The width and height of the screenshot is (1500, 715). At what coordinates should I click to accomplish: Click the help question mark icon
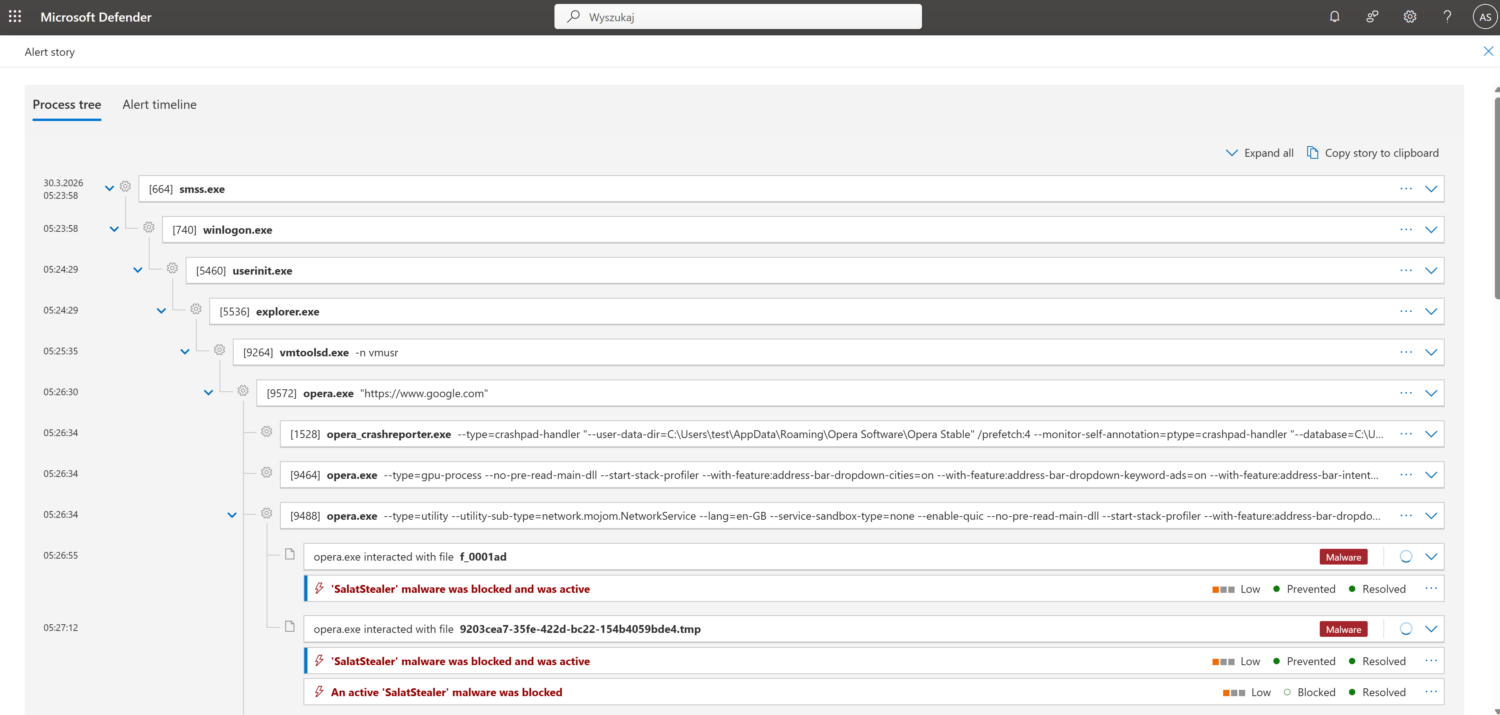(1446, 16)
